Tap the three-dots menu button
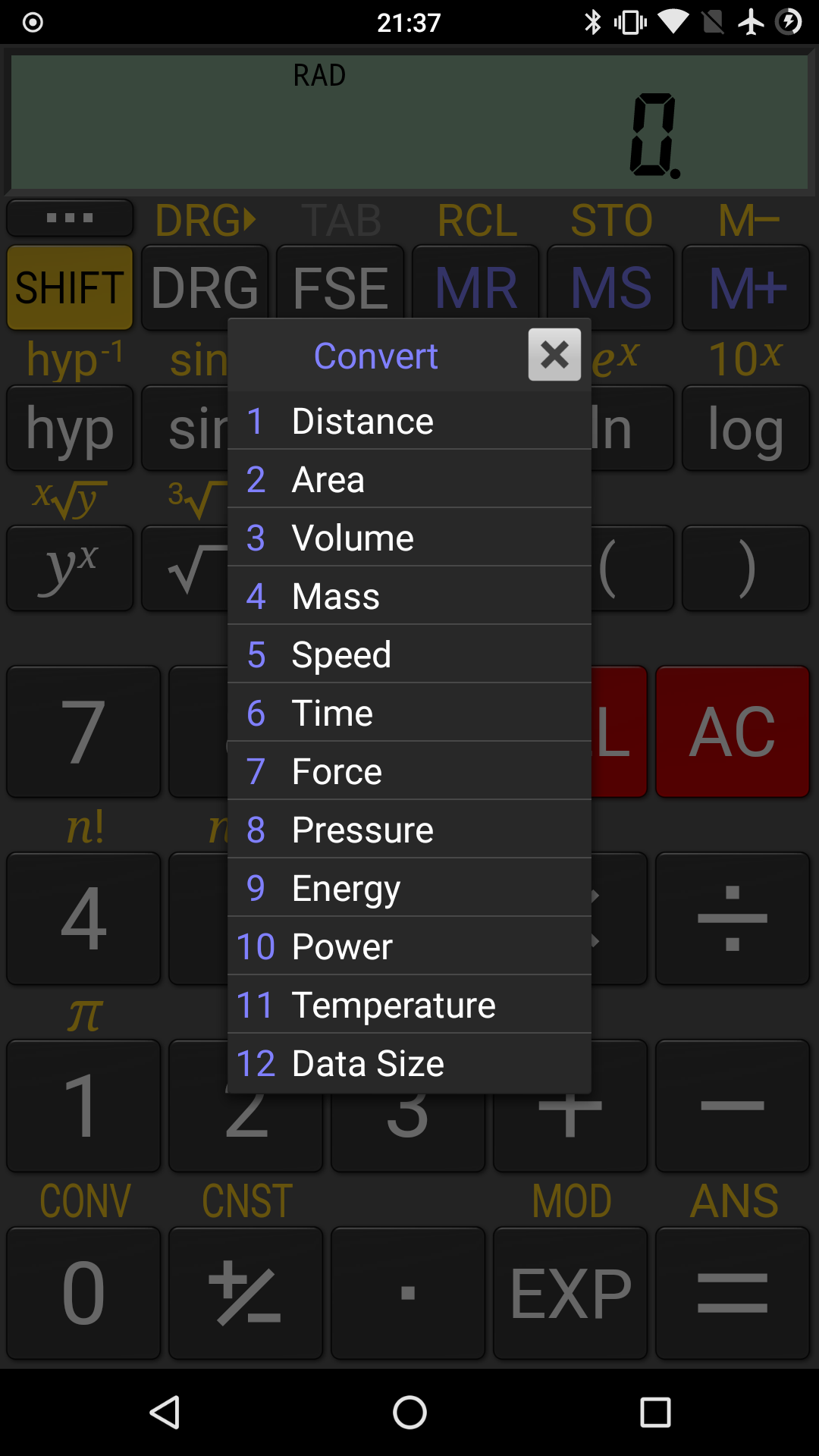 pyautogui.click(x=70, y=218)
